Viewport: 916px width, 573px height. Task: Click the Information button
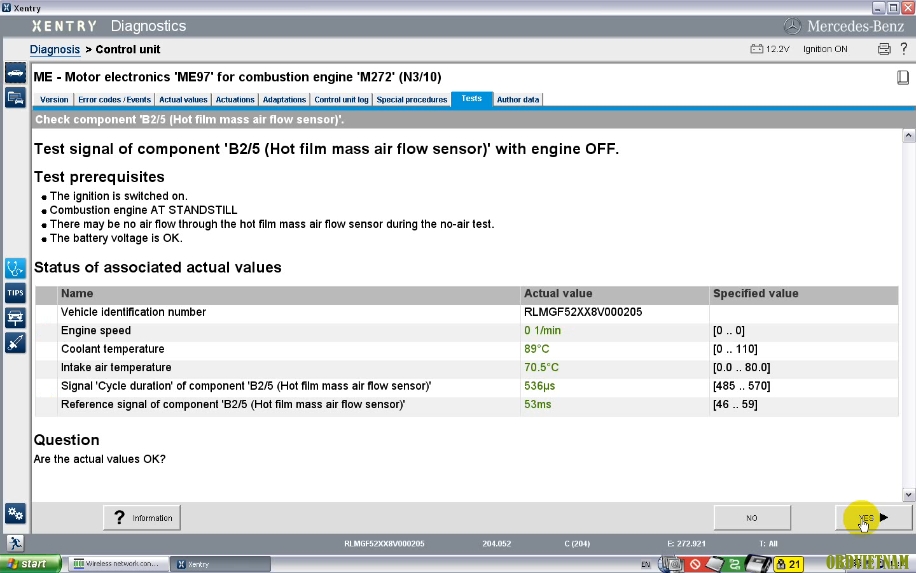(x=142, y=518)
